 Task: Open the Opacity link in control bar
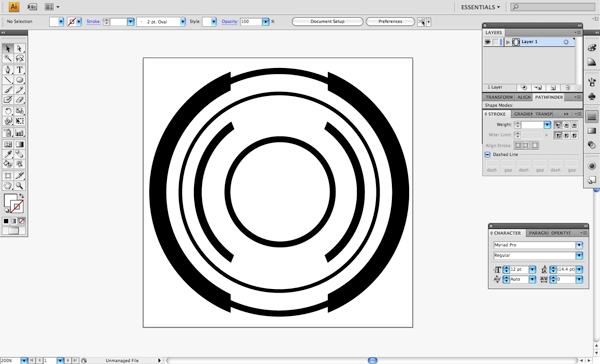coord(229,22)
